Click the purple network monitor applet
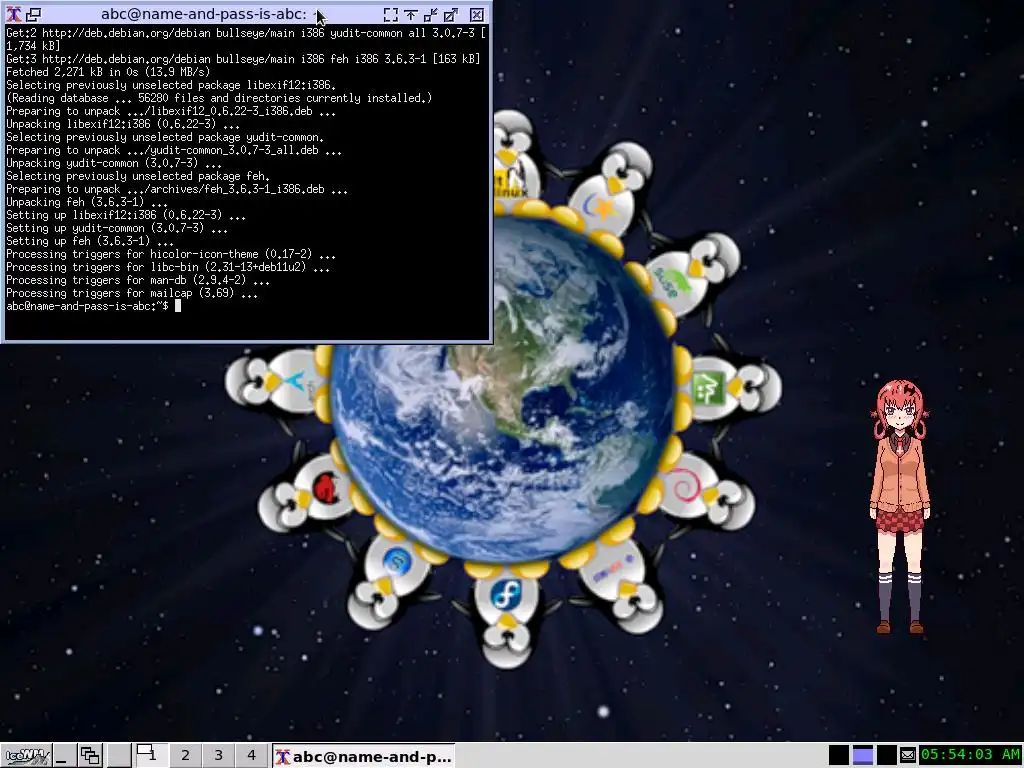 point(863,756)
